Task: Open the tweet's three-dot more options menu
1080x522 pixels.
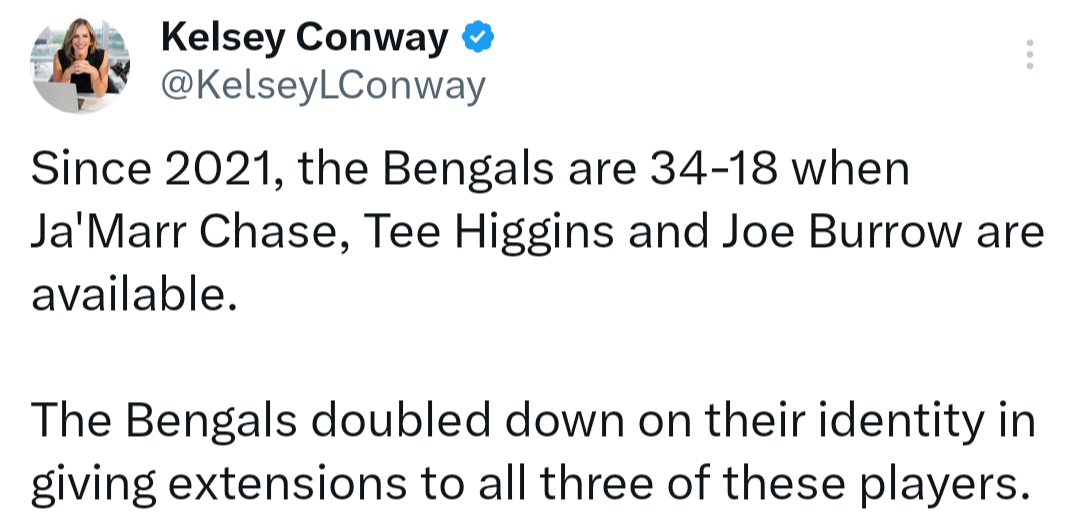Action: tap(1029, 55)
